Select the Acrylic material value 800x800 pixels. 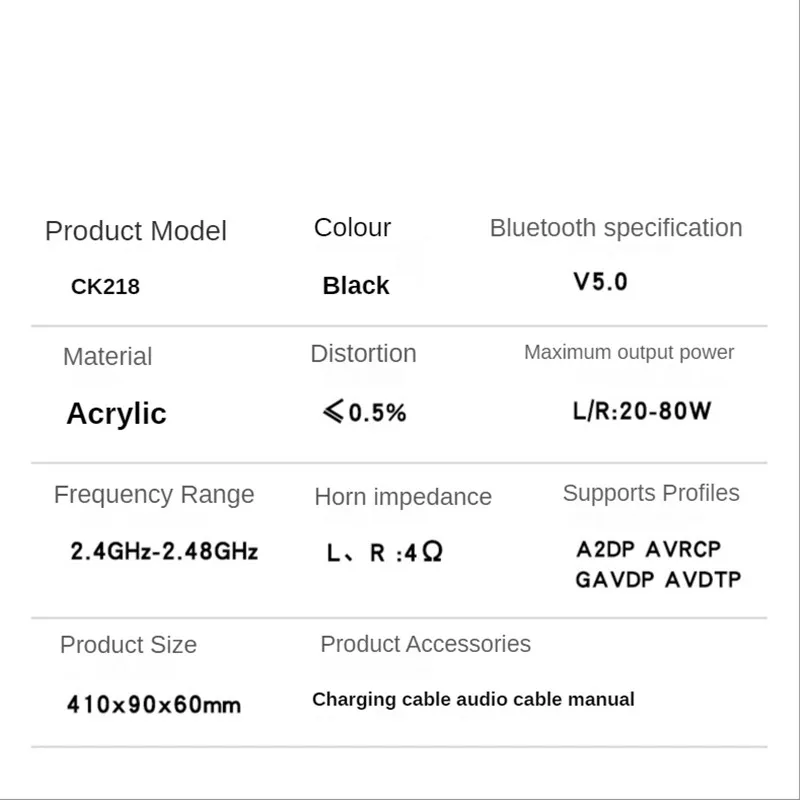pyautogui.click(x=116, y=414)
